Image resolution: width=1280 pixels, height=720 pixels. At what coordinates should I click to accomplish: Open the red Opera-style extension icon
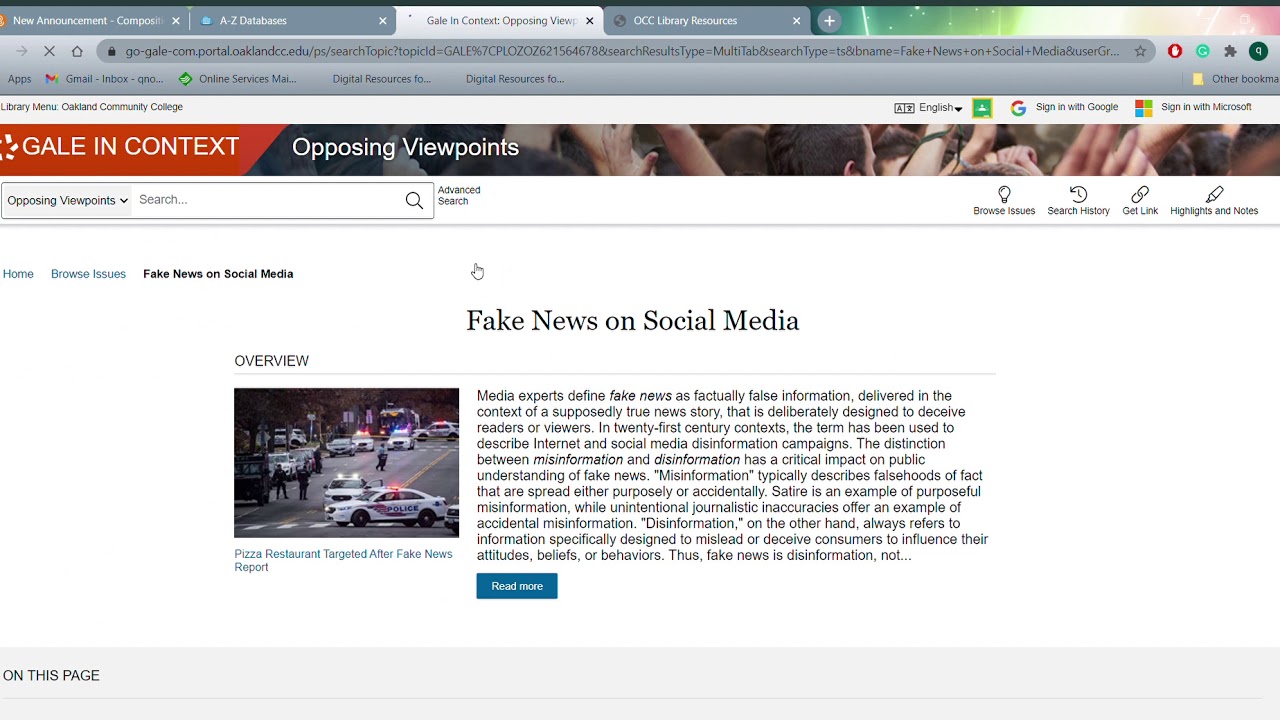click(x=1175, y=51)
